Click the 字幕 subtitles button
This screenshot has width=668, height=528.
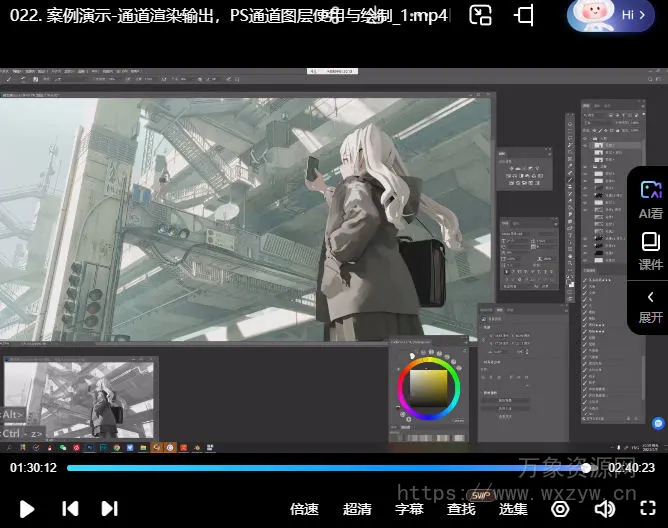coord(409,509)
